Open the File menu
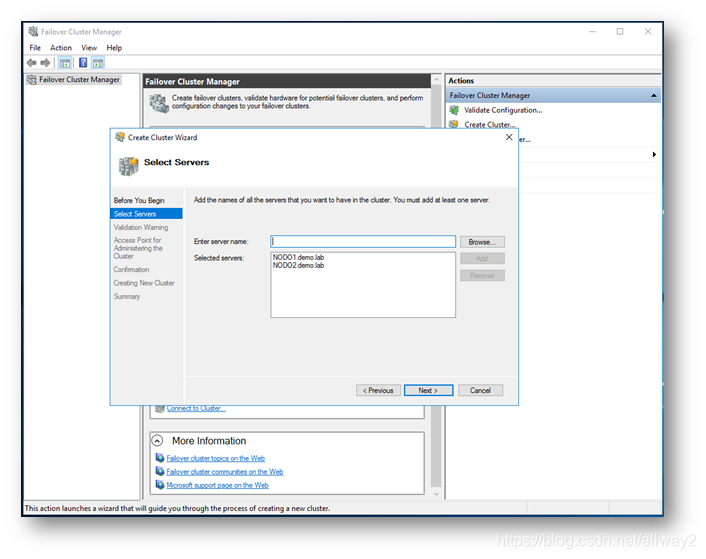The image size is (706, 559). click(35, 48)
